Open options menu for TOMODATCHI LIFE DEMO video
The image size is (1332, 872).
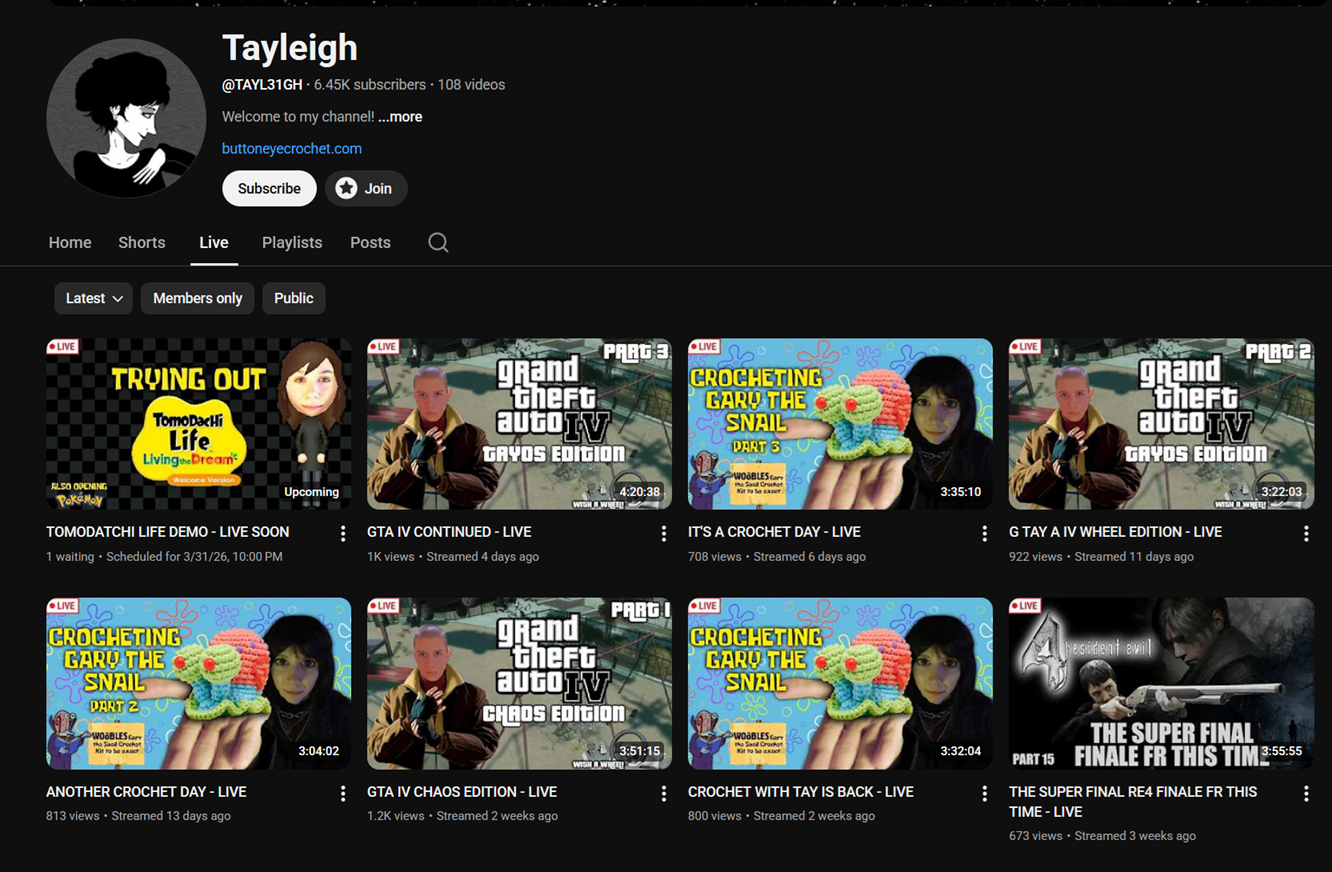tap(343, 534)
